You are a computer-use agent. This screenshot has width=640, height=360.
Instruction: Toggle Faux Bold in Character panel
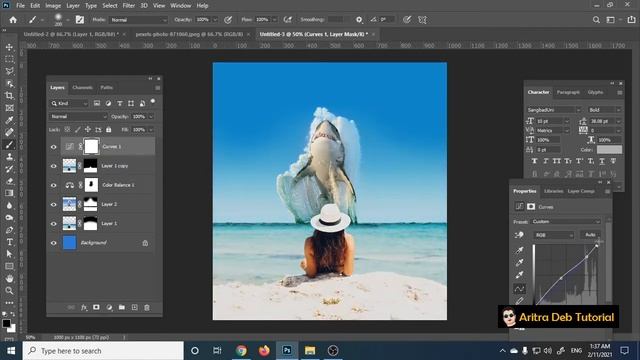(x=534, y=161)
